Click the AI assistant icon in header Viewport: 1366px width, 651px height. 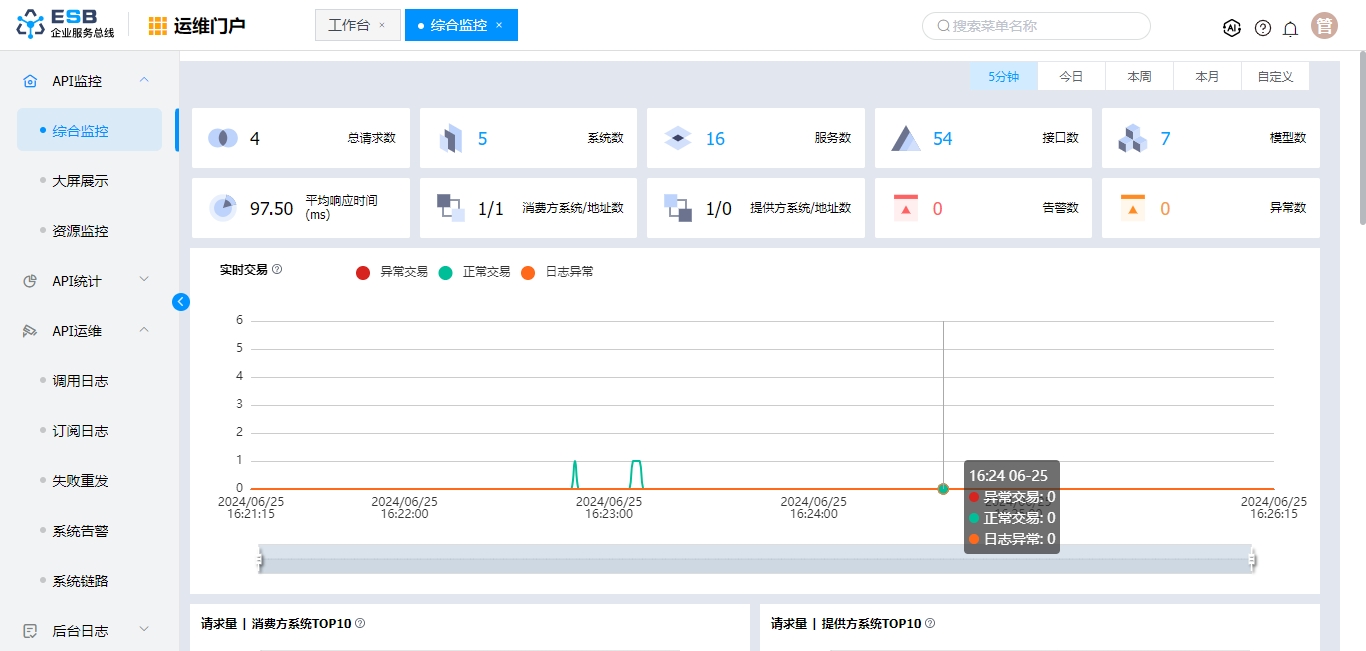coord(1232,28)
